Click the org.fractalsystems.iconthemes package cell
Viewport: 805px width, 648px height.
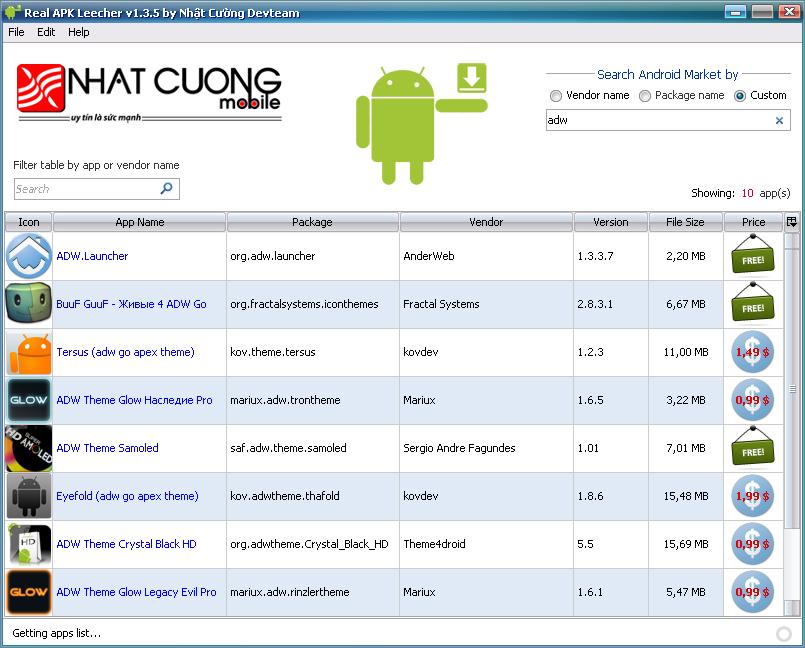tap(313, 304)
